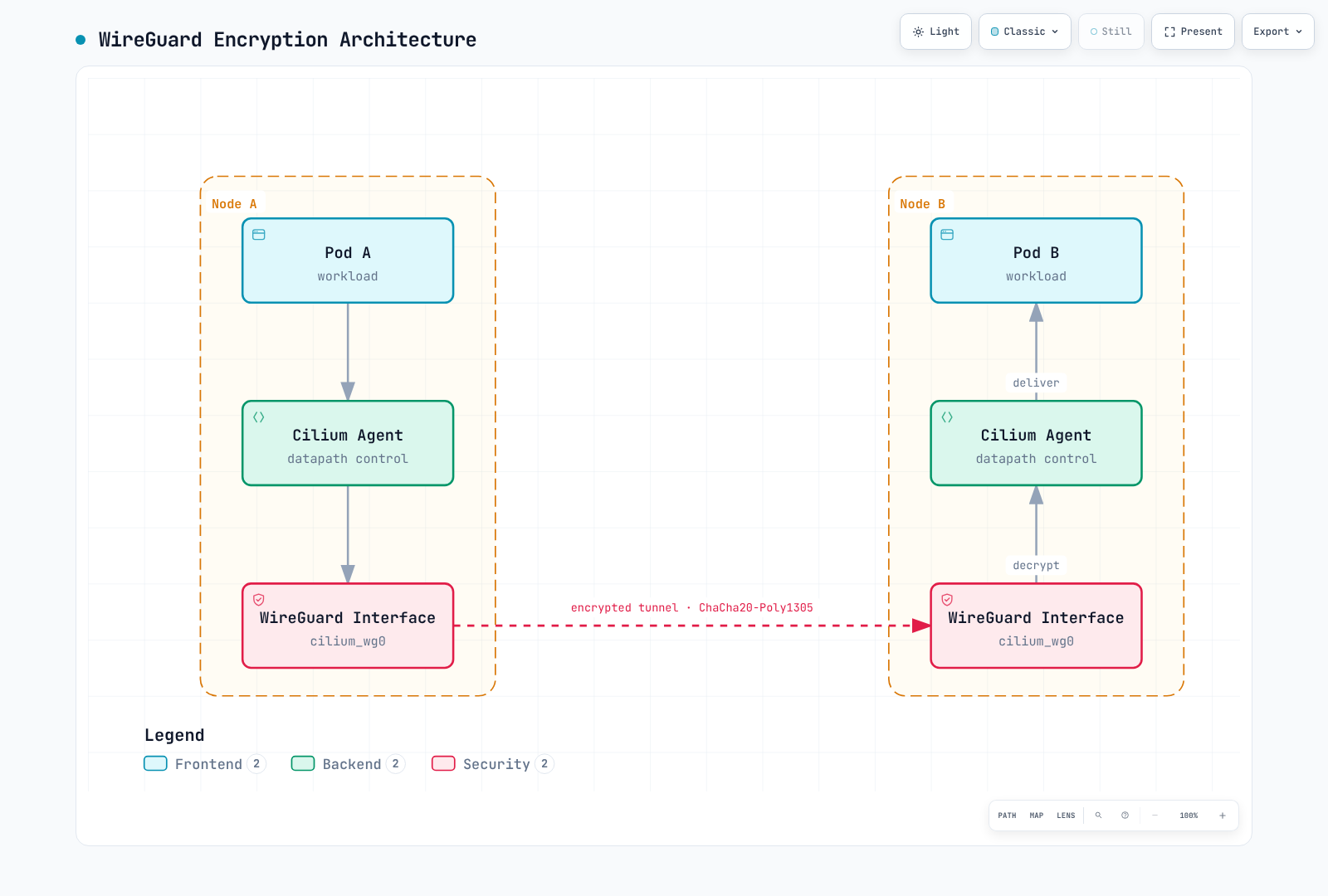This screenshot has height=896, width=1328.
Task: Click code icon in Node A Cilium Agent
Action: click(259, 417)
